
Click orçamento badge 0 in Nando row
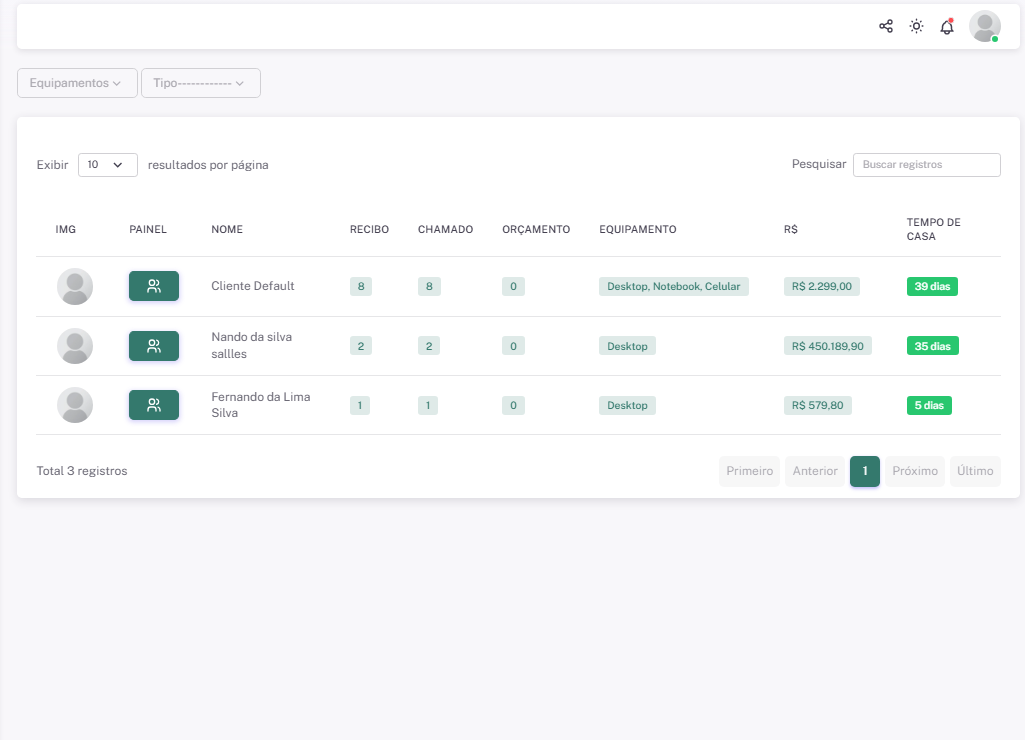513,346
